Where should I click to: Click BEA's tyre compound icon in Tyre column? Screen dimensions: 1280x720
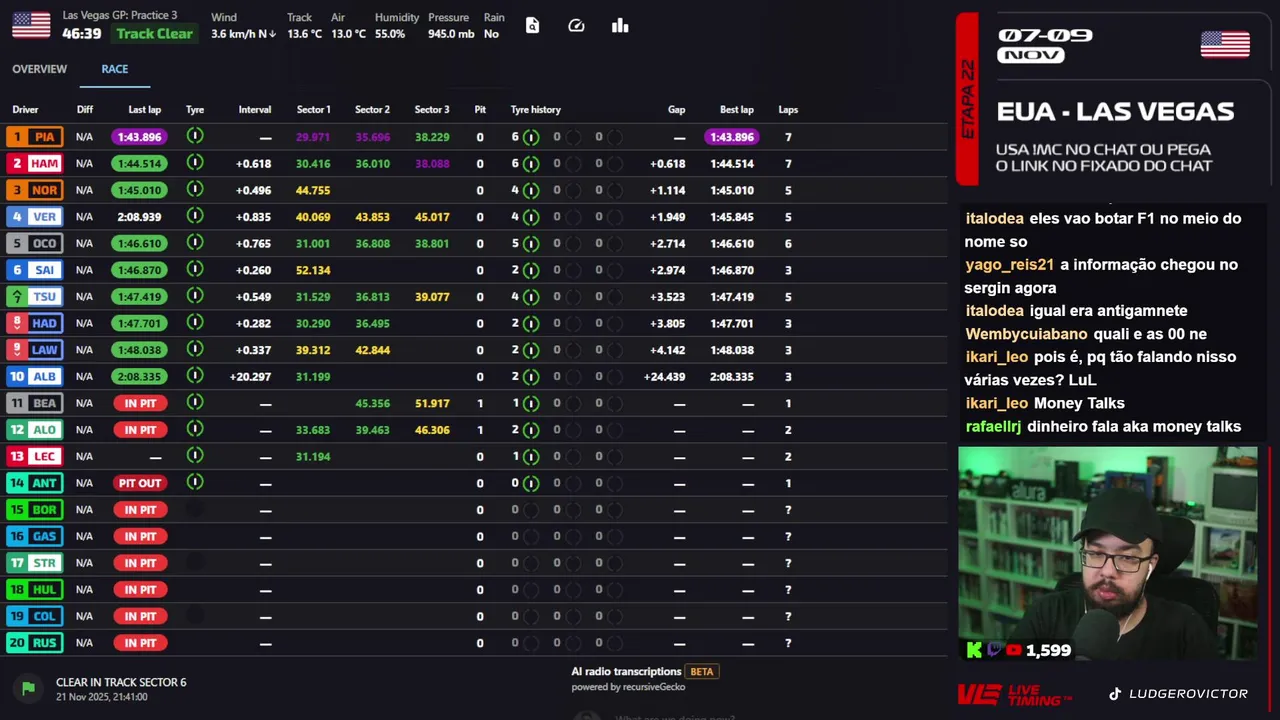195,402
